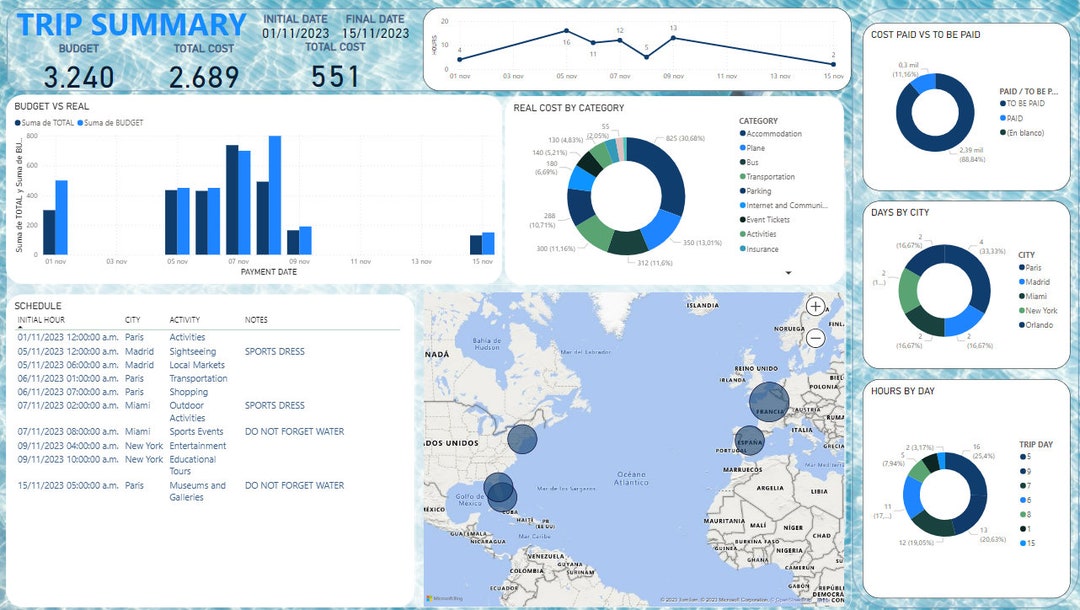Expand the category legend dropdown arrow
Screen dimensions: 1080x610
pos(788,272)
